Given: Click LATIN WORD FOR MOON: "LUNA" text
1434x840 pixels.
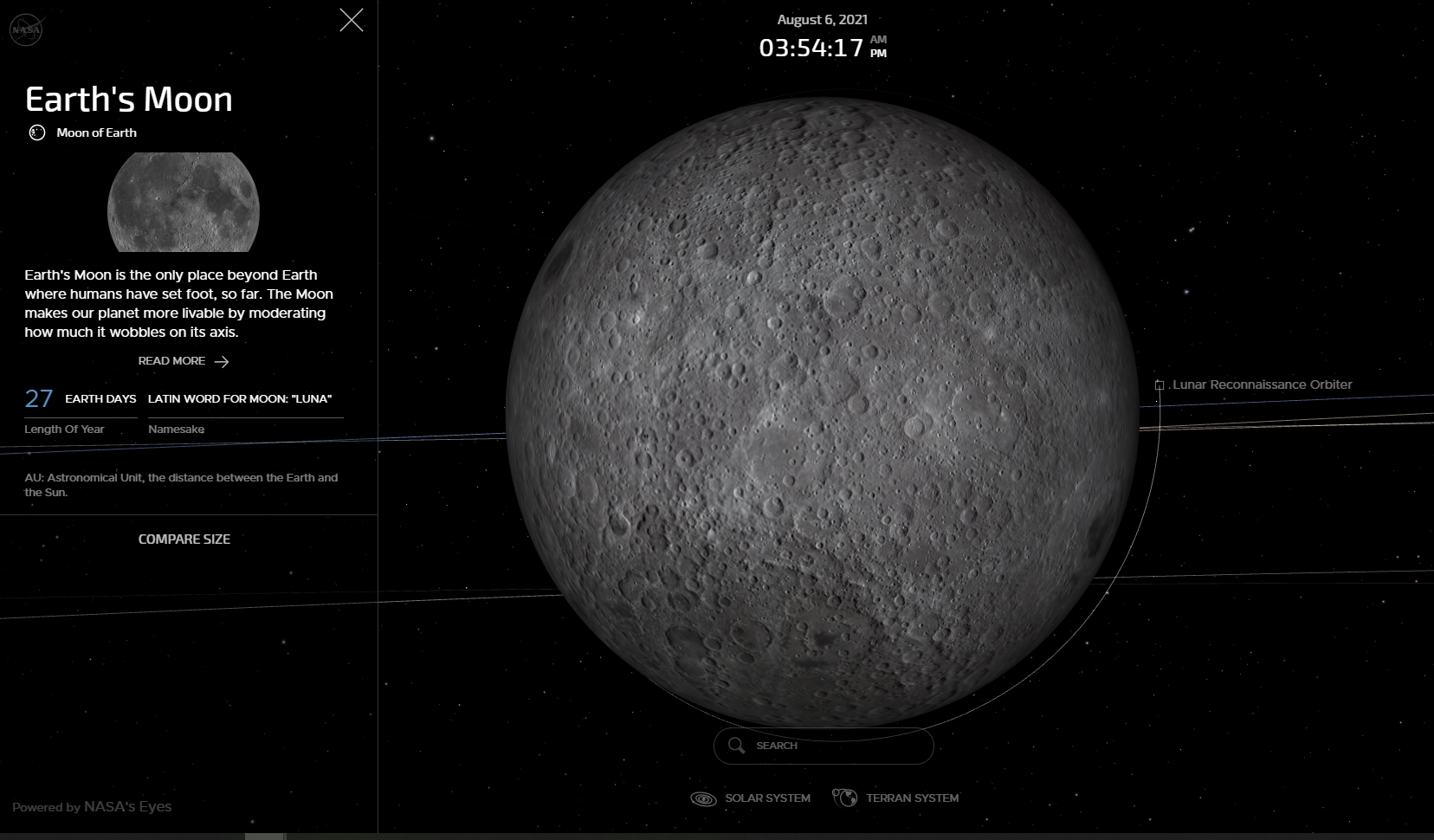Looking at the screenshot, I should pos(240,399).
